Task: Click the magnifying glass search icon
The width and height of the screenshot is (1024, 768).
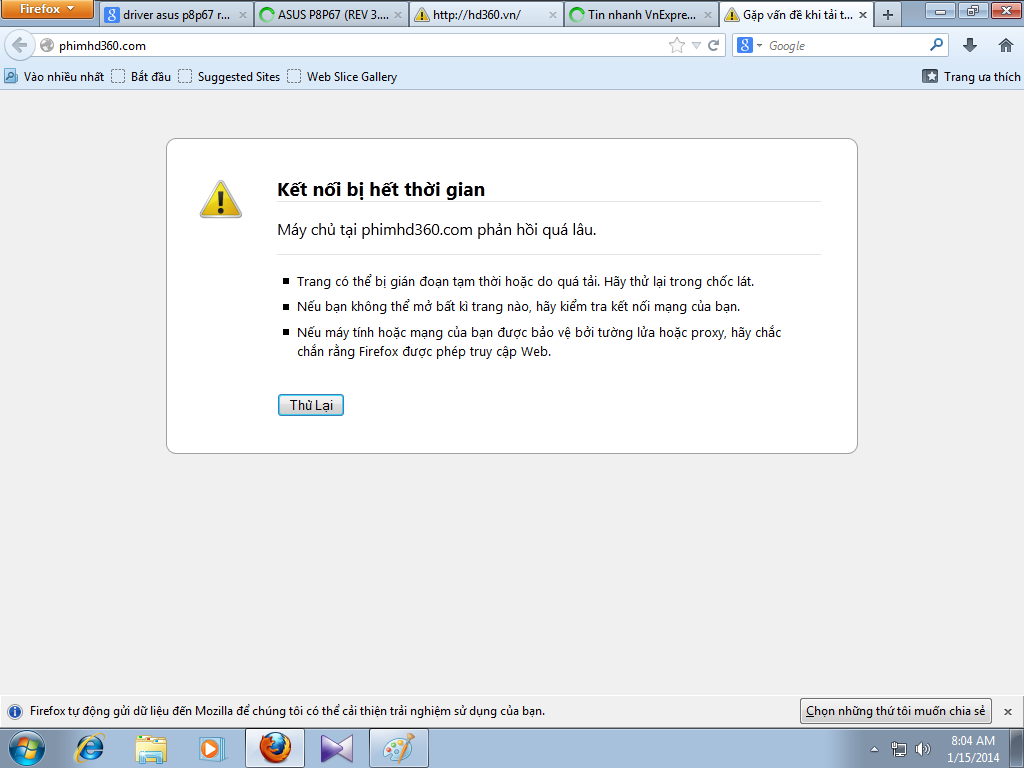Action: (x=936, y=44)
